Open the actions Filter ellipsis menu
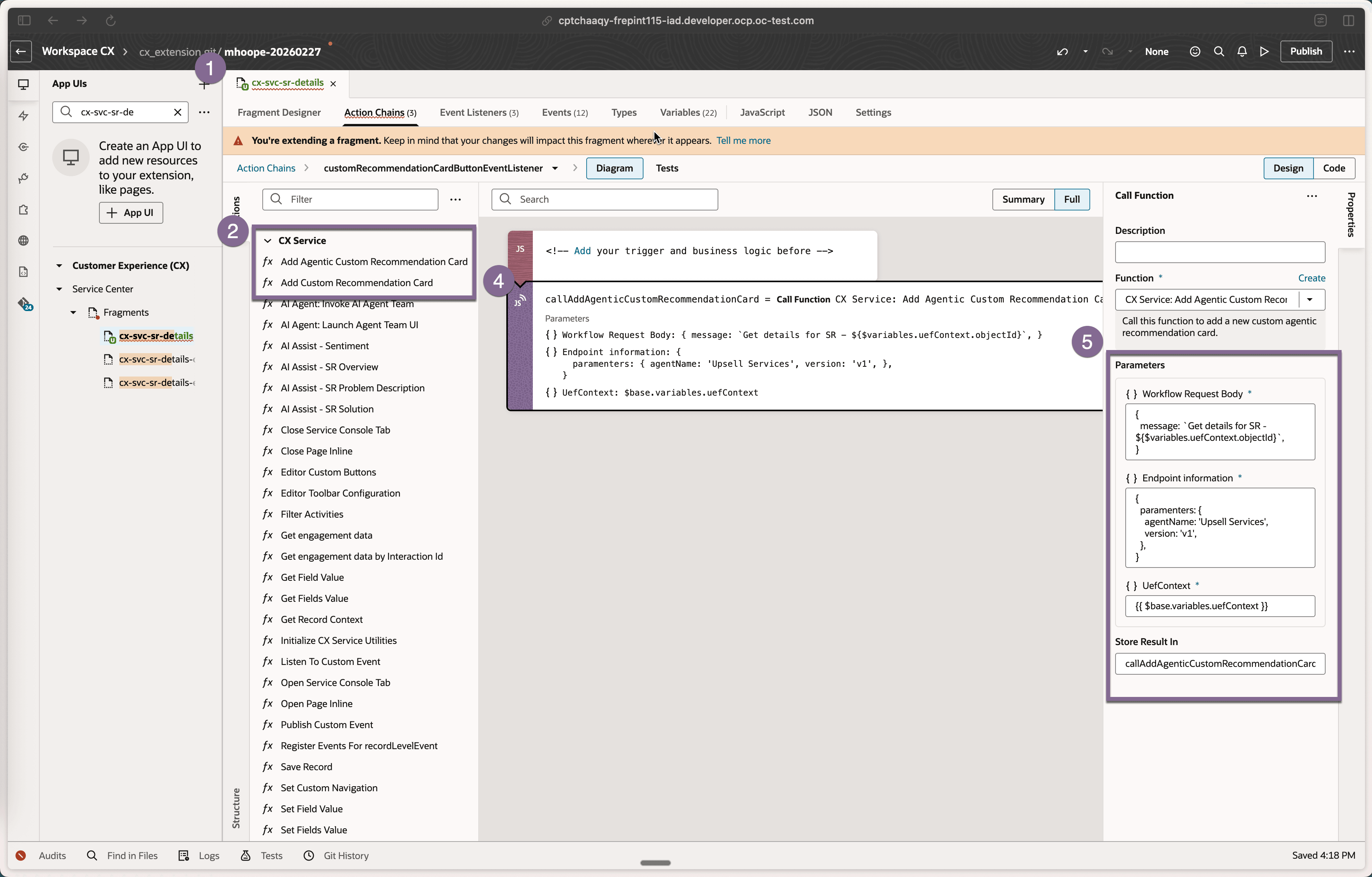The height and width of the screenshot is (877, 1372). pos(455,200)
